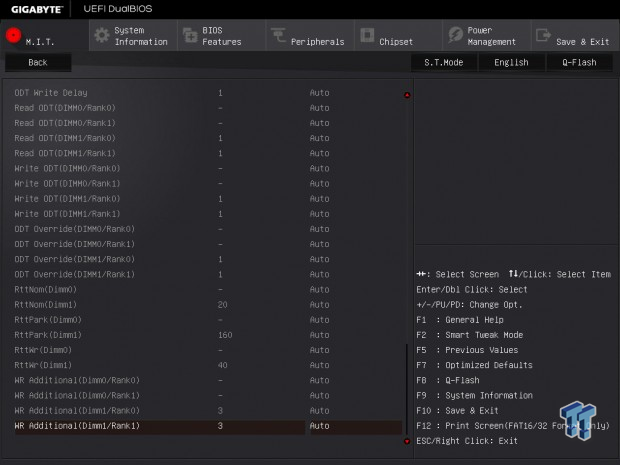Open the M.I.T. tab

(x=44, y=35)
